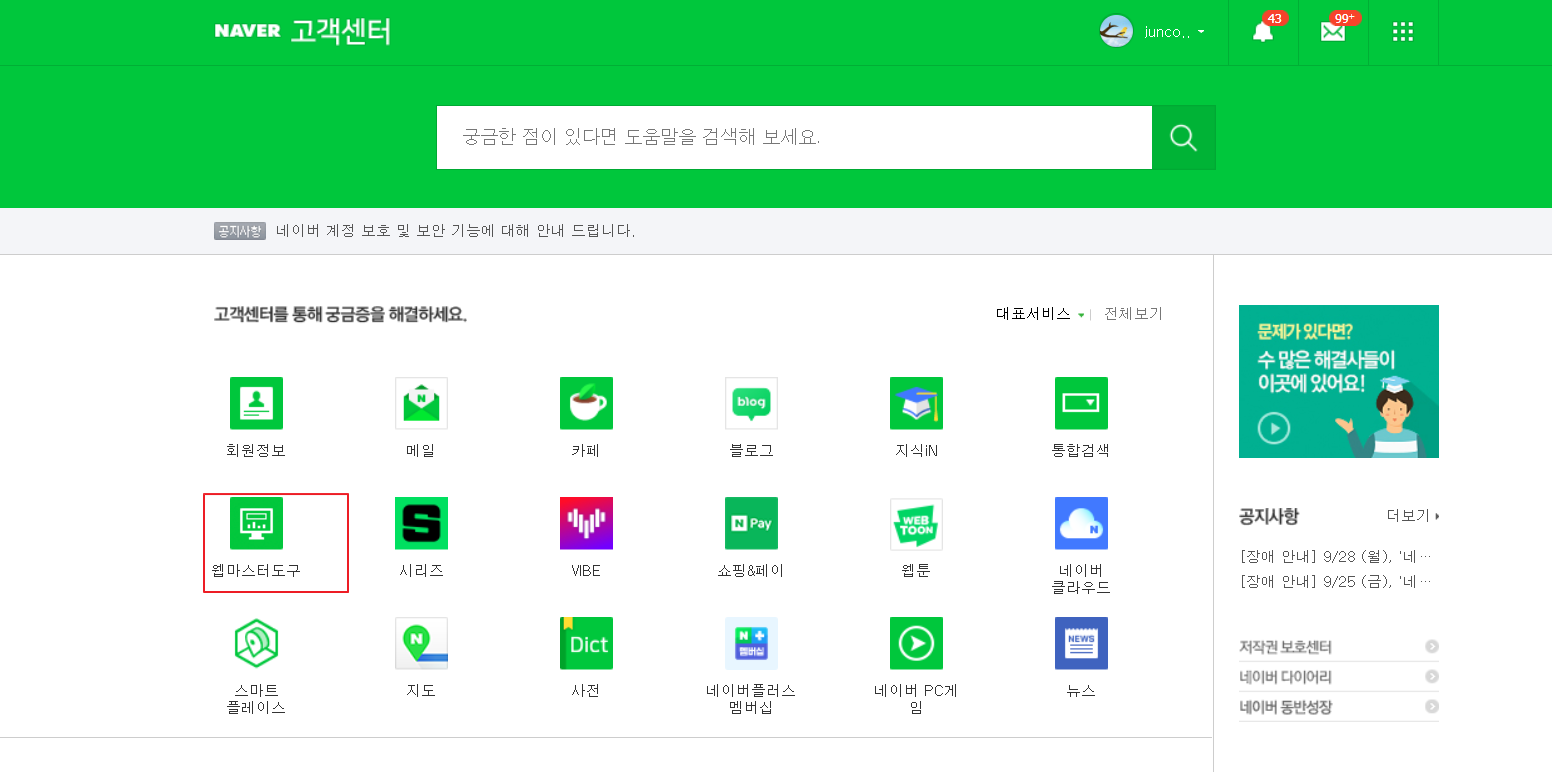
Task: Open the 블로그 blog icon
Action: tap(751, 403)
